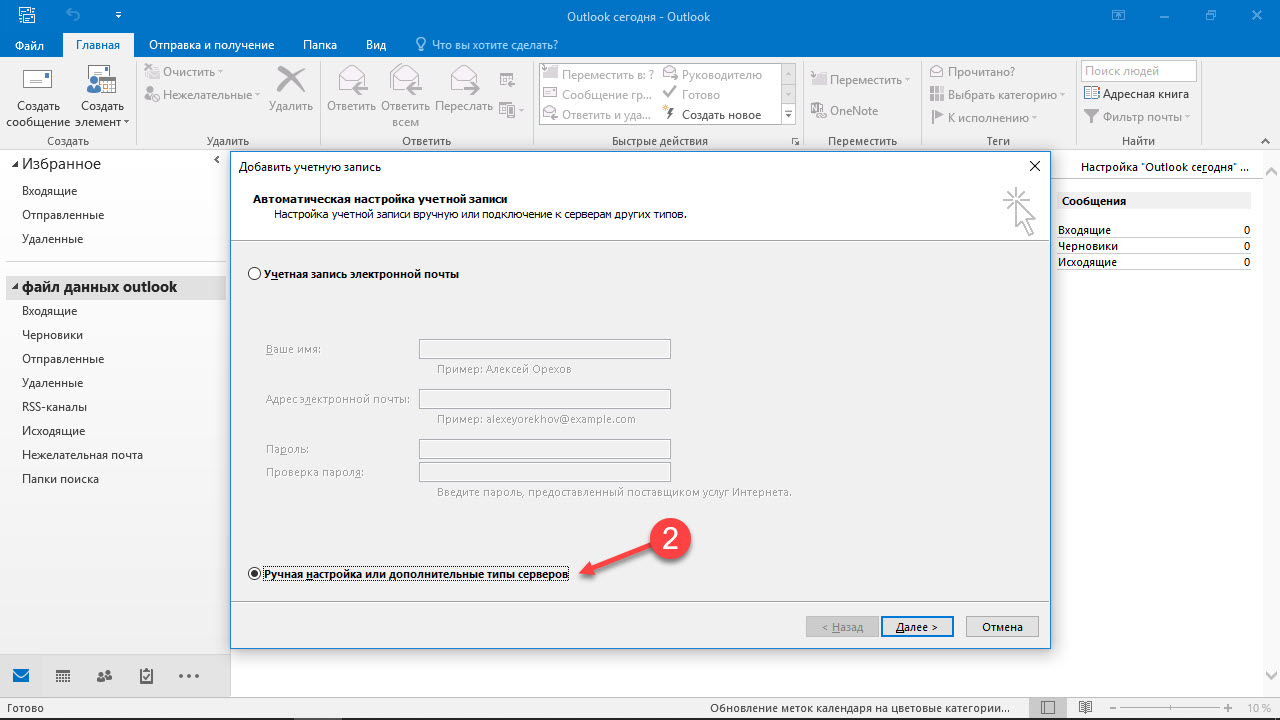1280x720 pixels.
Task: Click the Cancel (Отмена) button
Action: [1002, 627]
